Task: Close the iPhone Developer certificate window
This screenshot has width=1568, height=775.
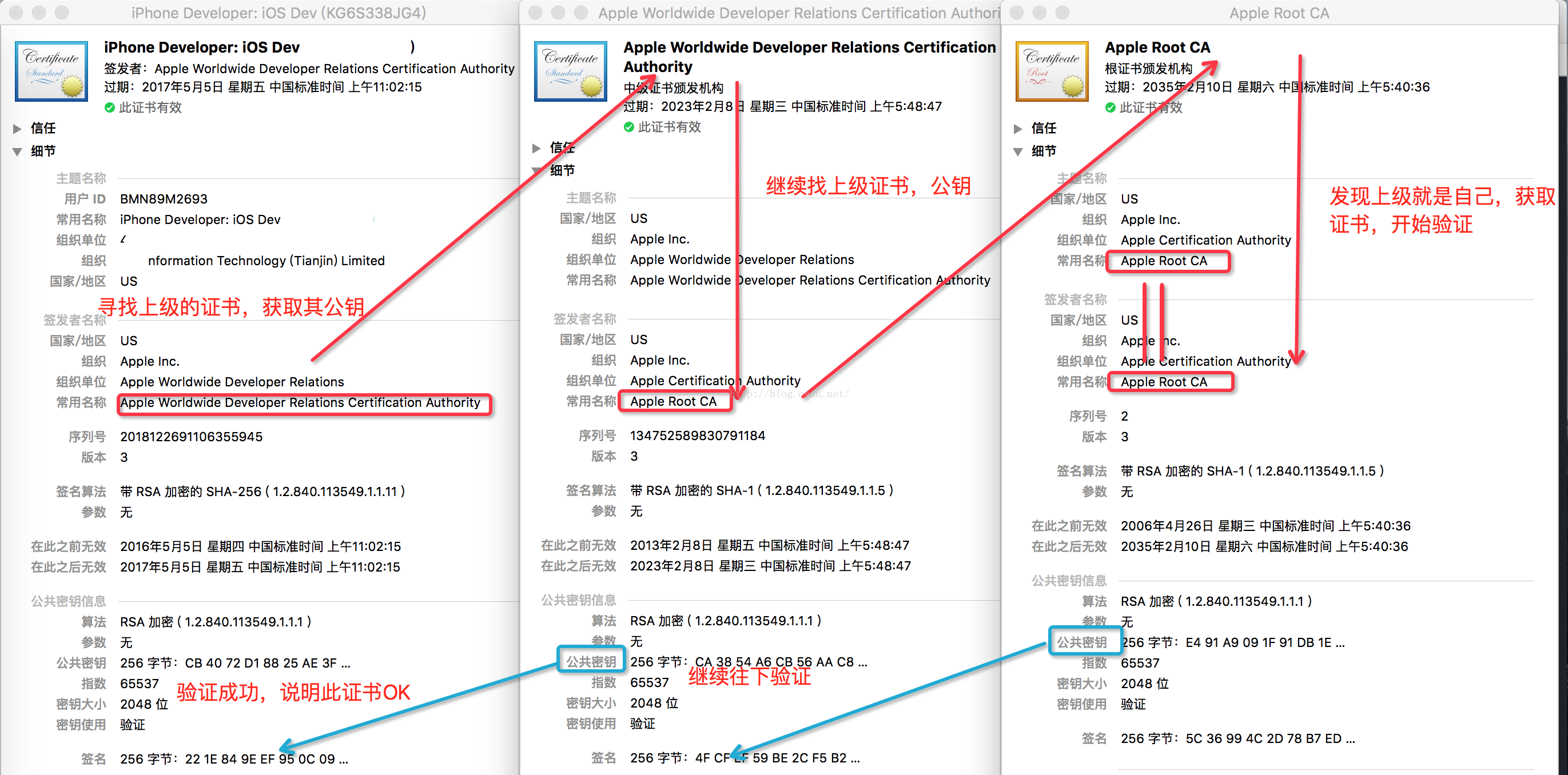Action: [17, 12]
